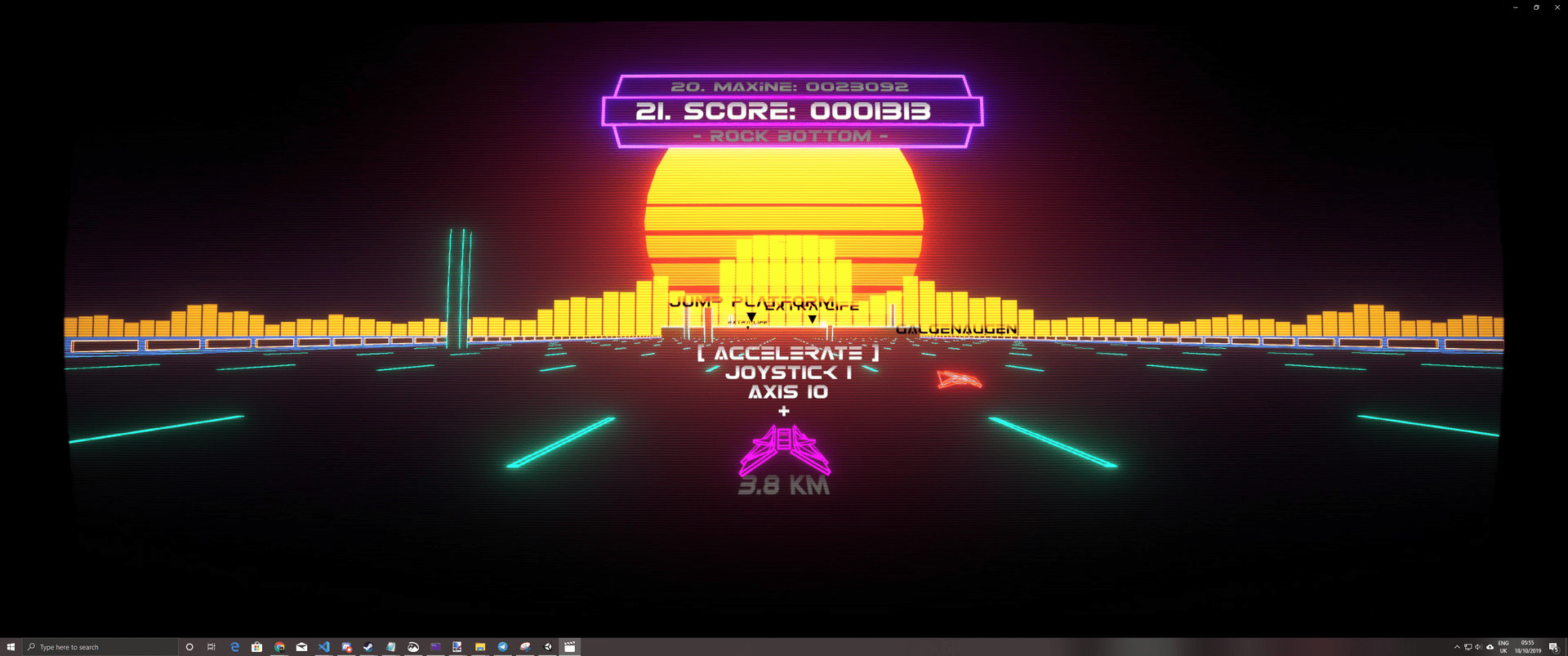1568x656 pixels.
Task: Switch to Unity editor in the taskbar
Action: point(548,647)
